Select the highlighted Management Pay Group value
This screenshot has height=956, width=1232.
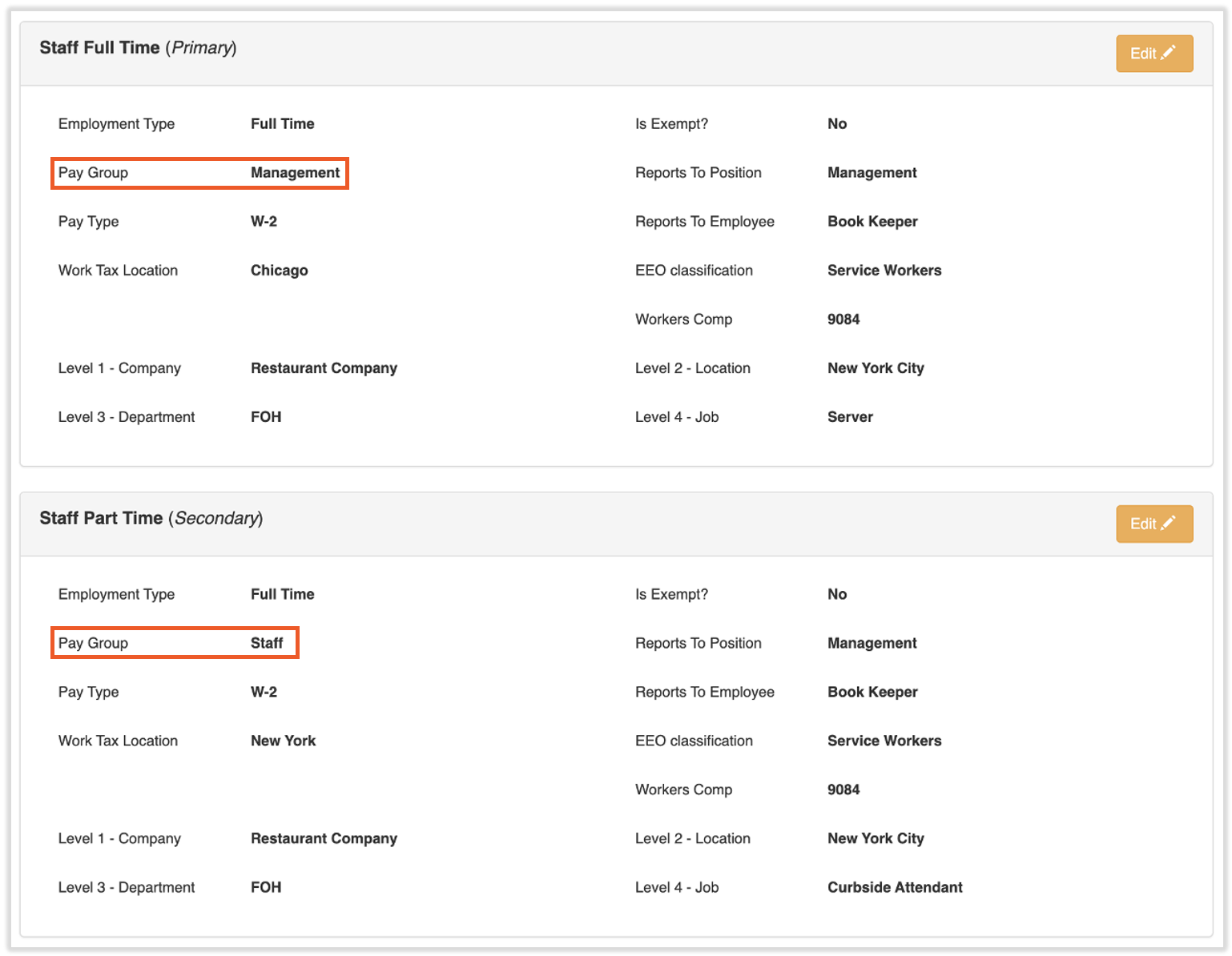click(295, 172)
